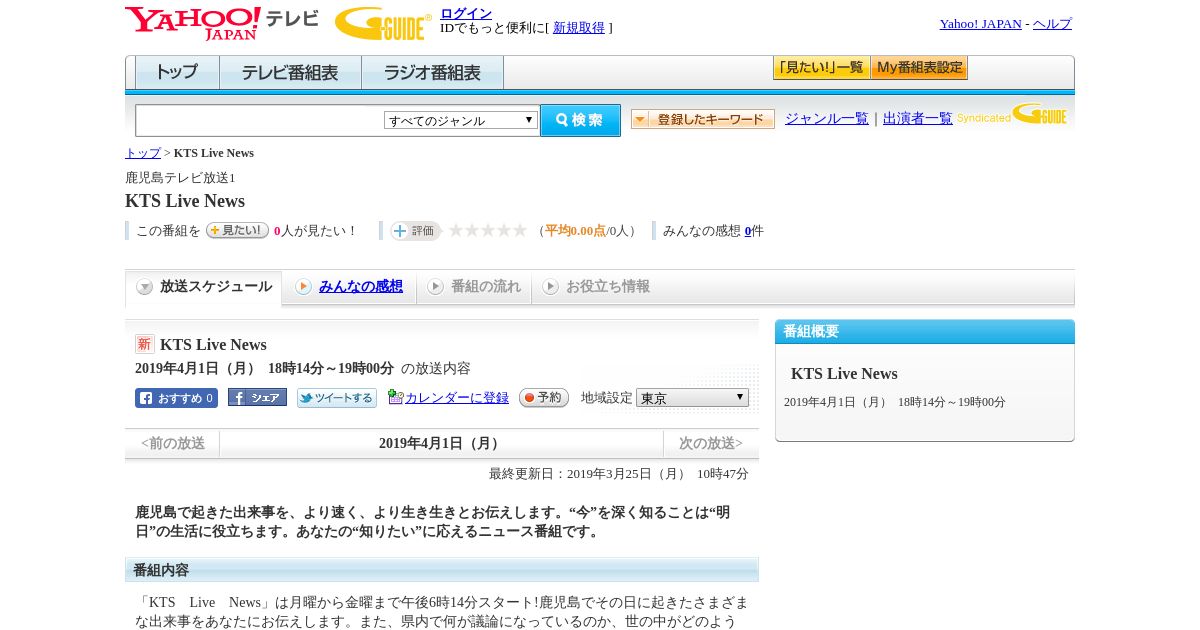Click the 番組内容 section header
The image size is (1200, 630).
[442, 570]
